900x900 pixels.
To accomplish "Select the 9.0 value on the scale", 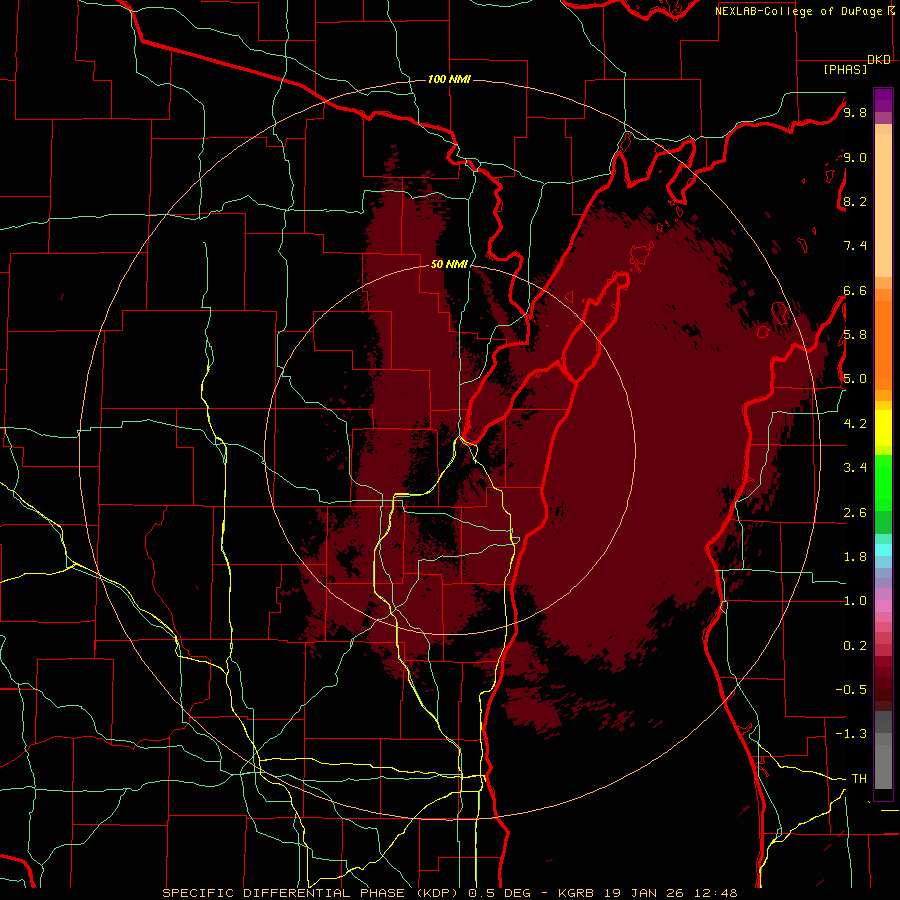I will pos(855,157).
